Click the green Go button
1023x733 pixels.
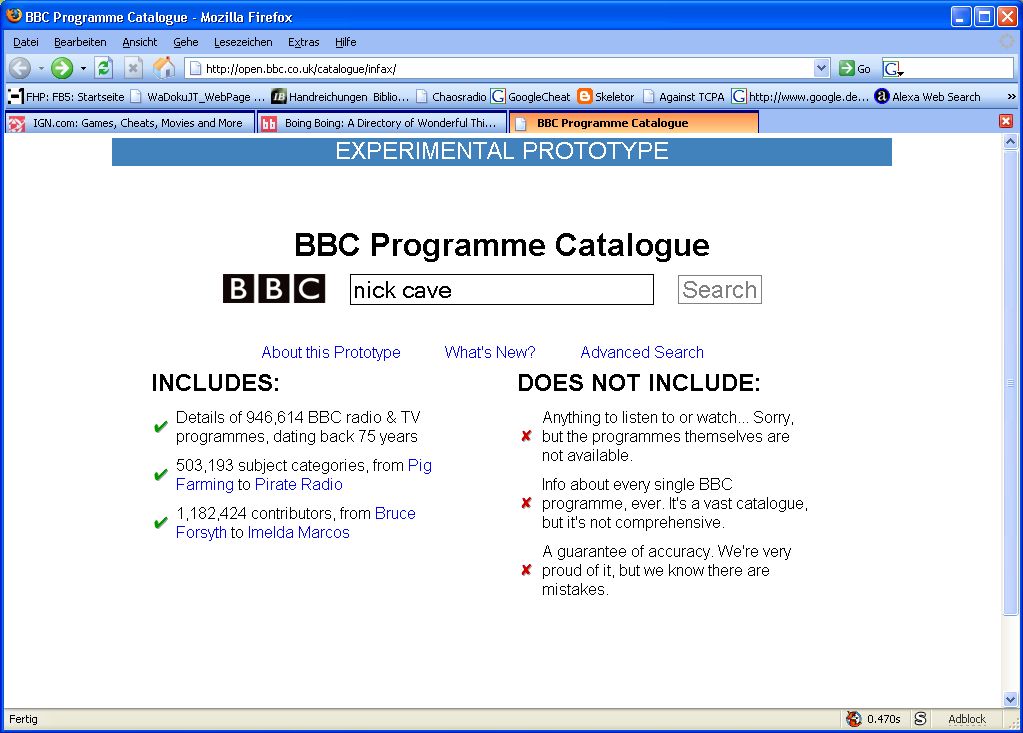pyautogui.click(x=855, y=68)
